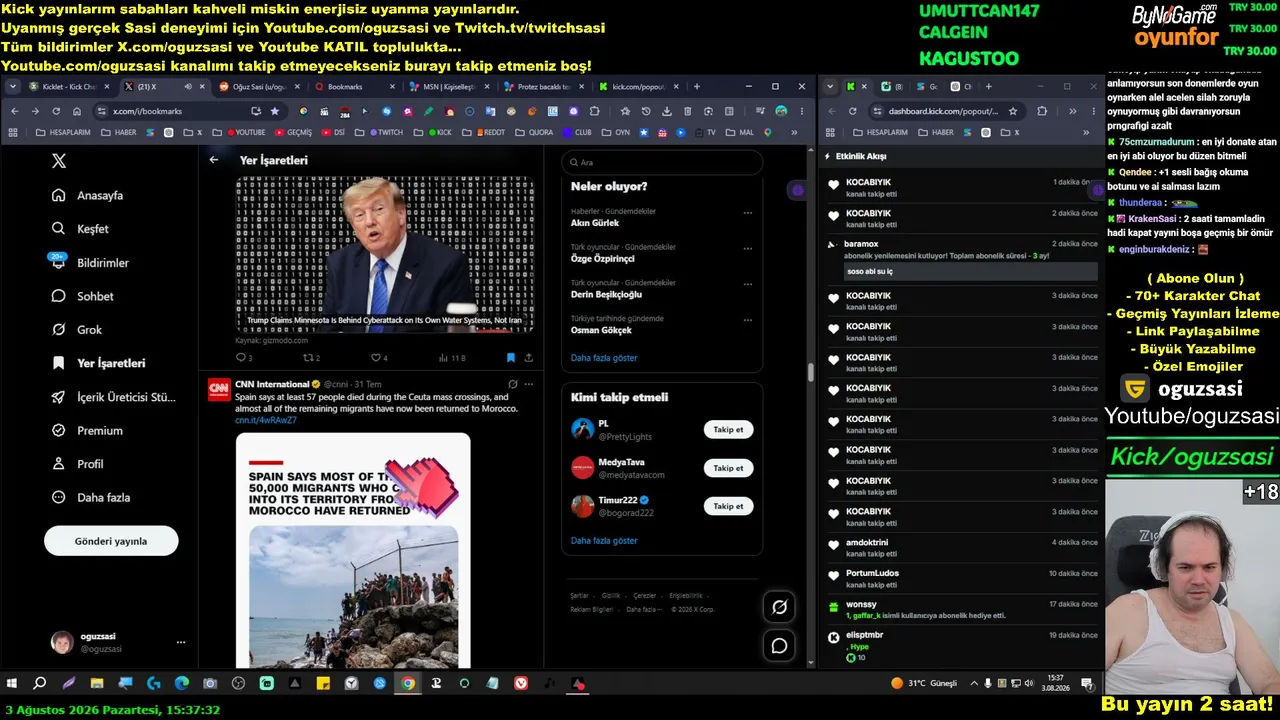The height and width of the screenshot is (720, 1280).
Task: Follow PL @PrettyLights with Takip et
Action: click(729, 430)
